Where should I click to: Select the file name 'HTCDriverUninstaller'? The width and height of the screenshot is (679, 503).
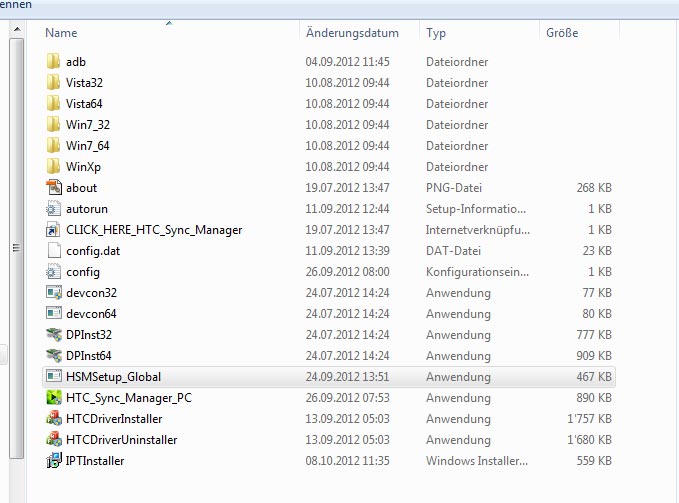click(x=122, y=440)
